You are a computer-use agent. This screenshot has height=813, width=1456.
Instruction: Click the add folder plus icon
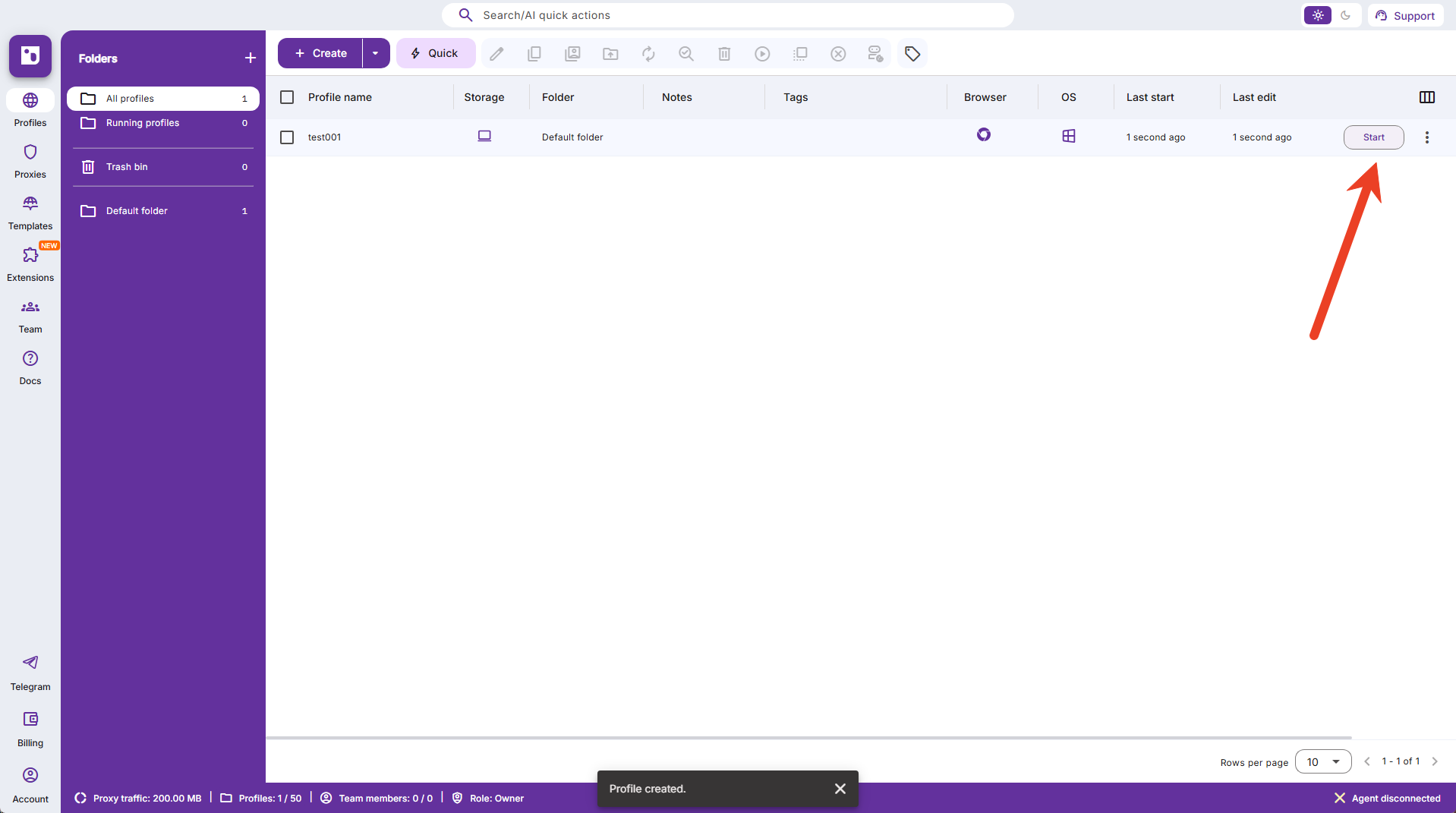coord(251,58)
